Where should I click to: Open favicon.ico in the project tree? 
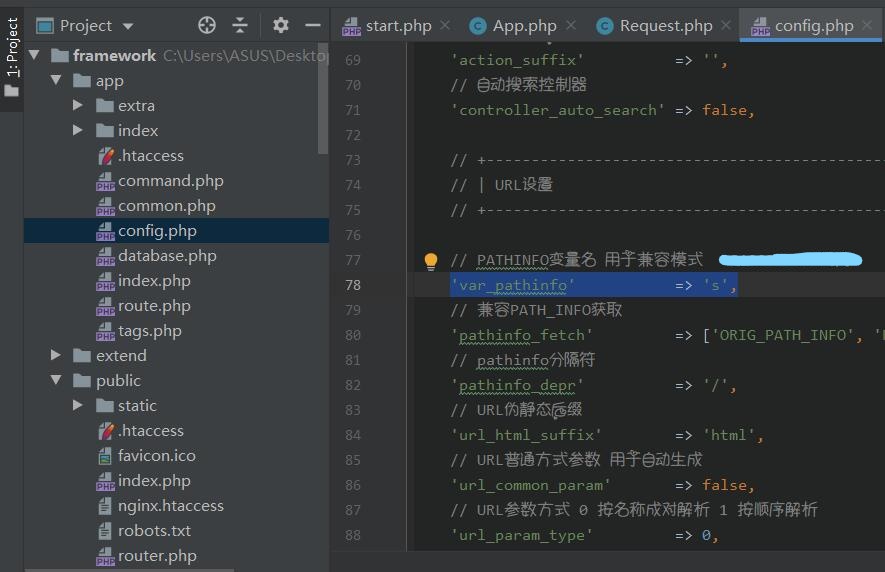coord(156,455)
